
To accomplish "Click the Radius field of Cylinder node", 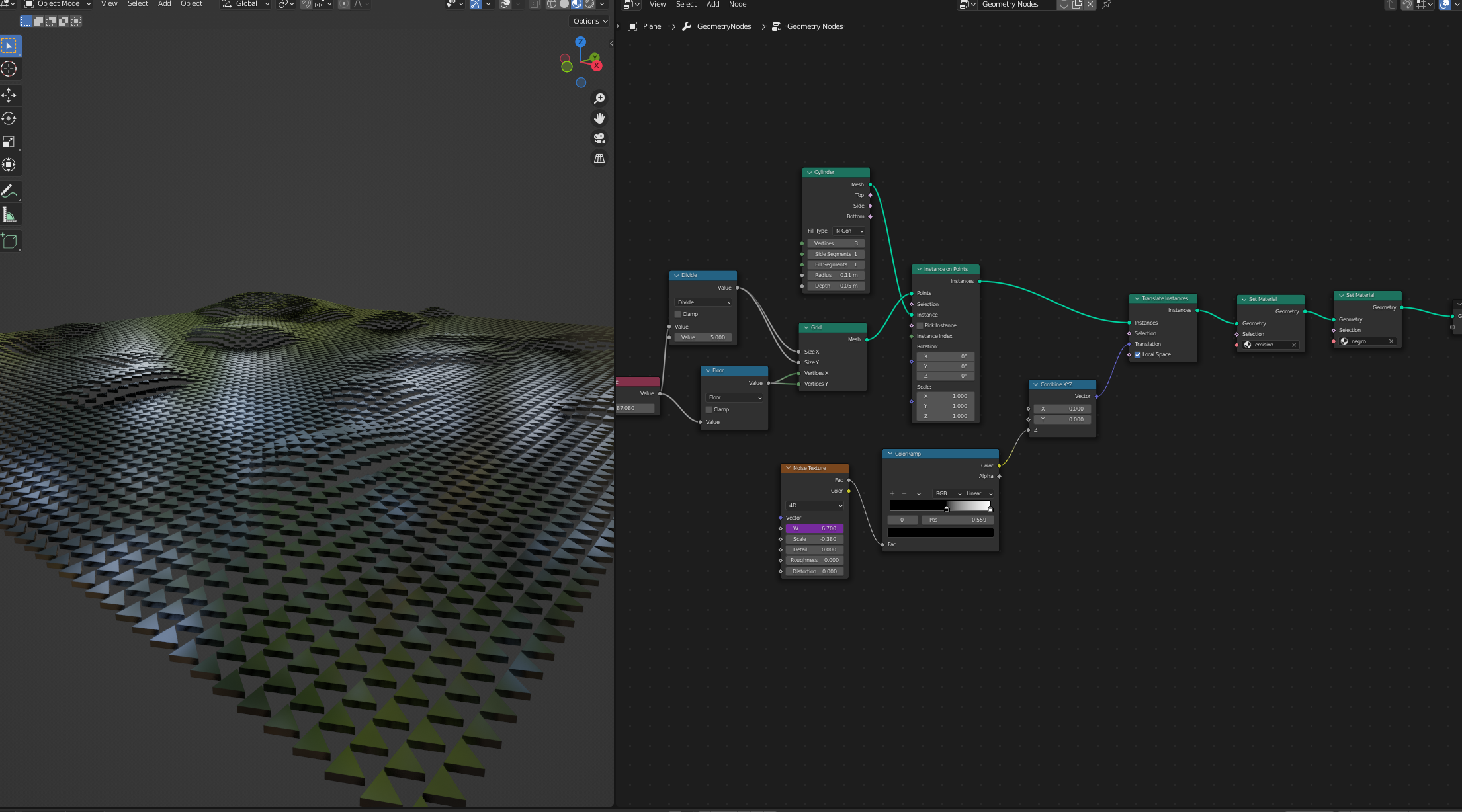I will (836, 275).
